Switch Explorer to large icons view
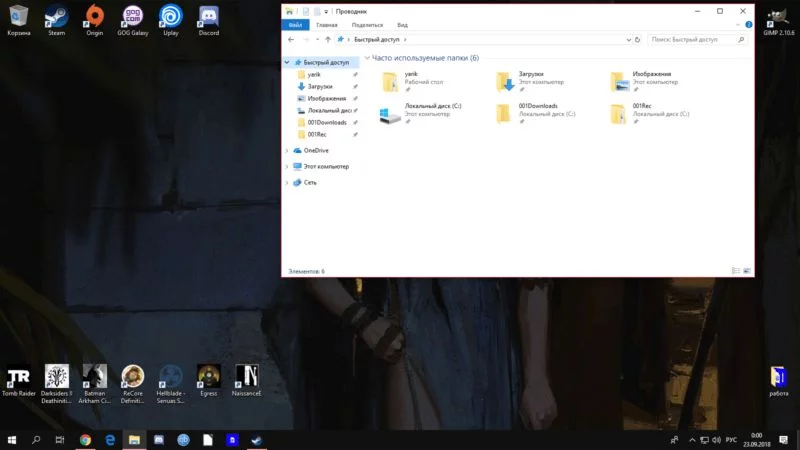 (746, 271)
